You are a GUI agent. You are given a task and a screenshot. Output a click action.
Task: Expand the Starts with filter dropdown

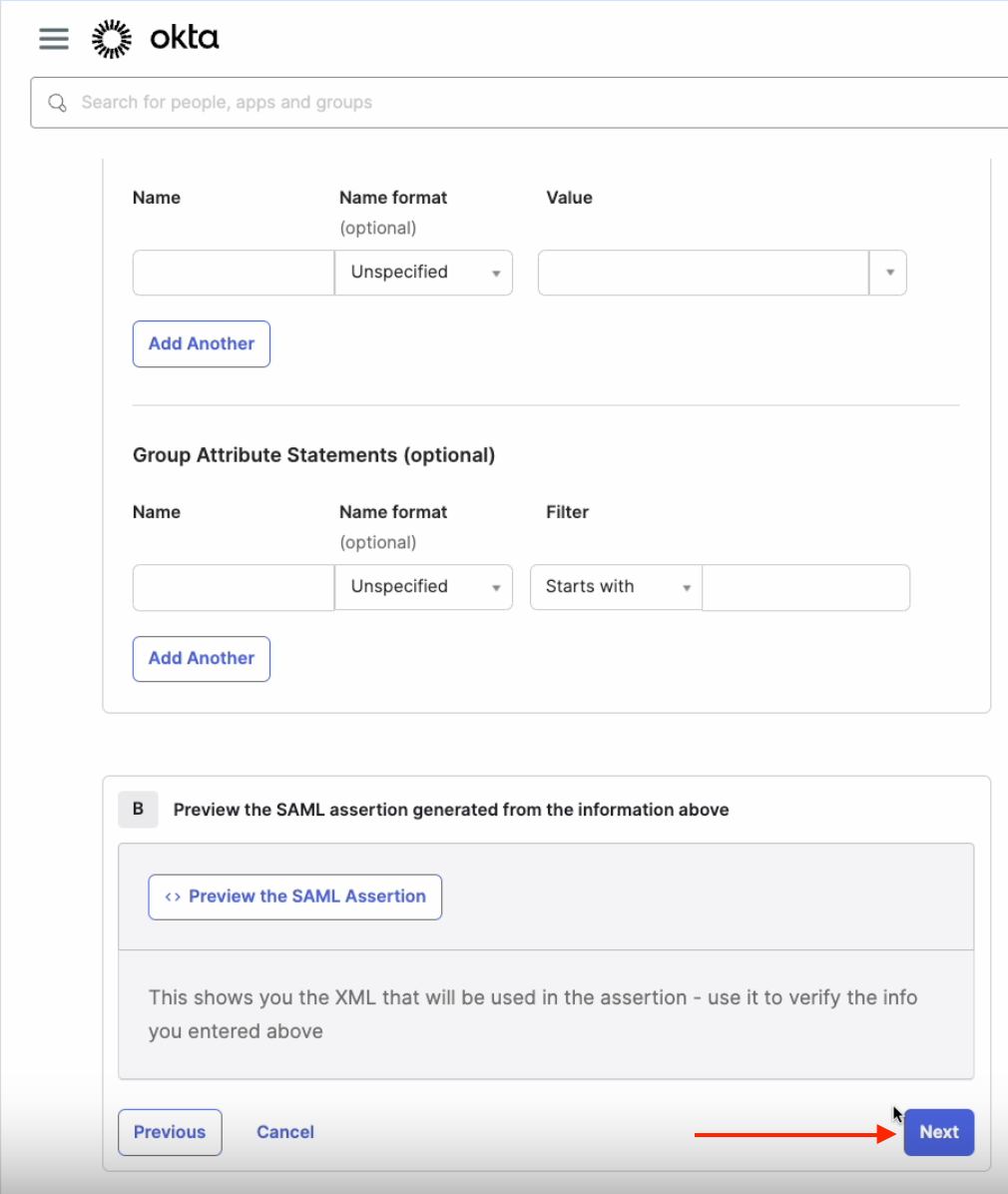coord(616,587)
